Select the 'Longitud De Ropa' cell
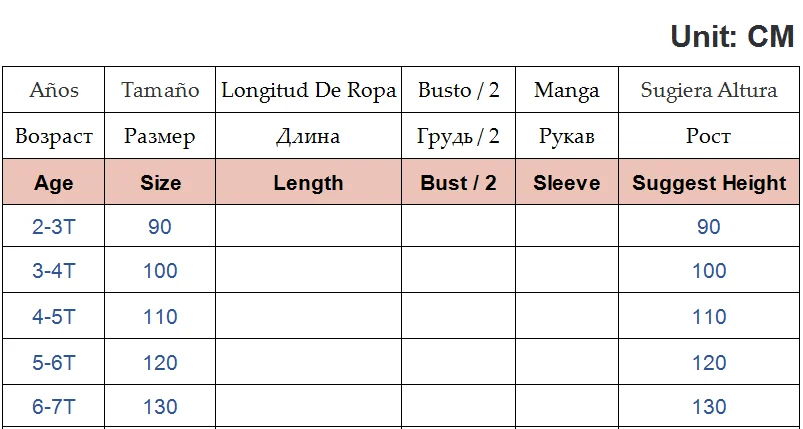The image size is (803, 429). [x=308, y=90]
